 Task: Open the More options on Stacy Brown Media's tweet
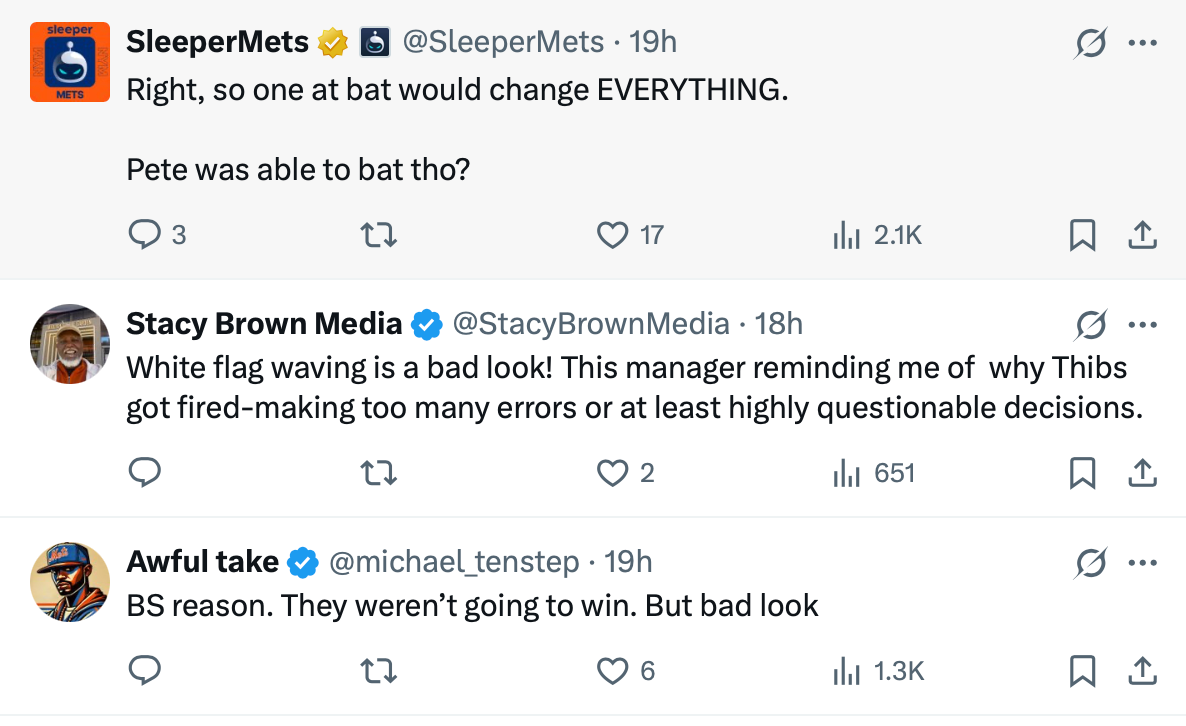(1142, 325)
